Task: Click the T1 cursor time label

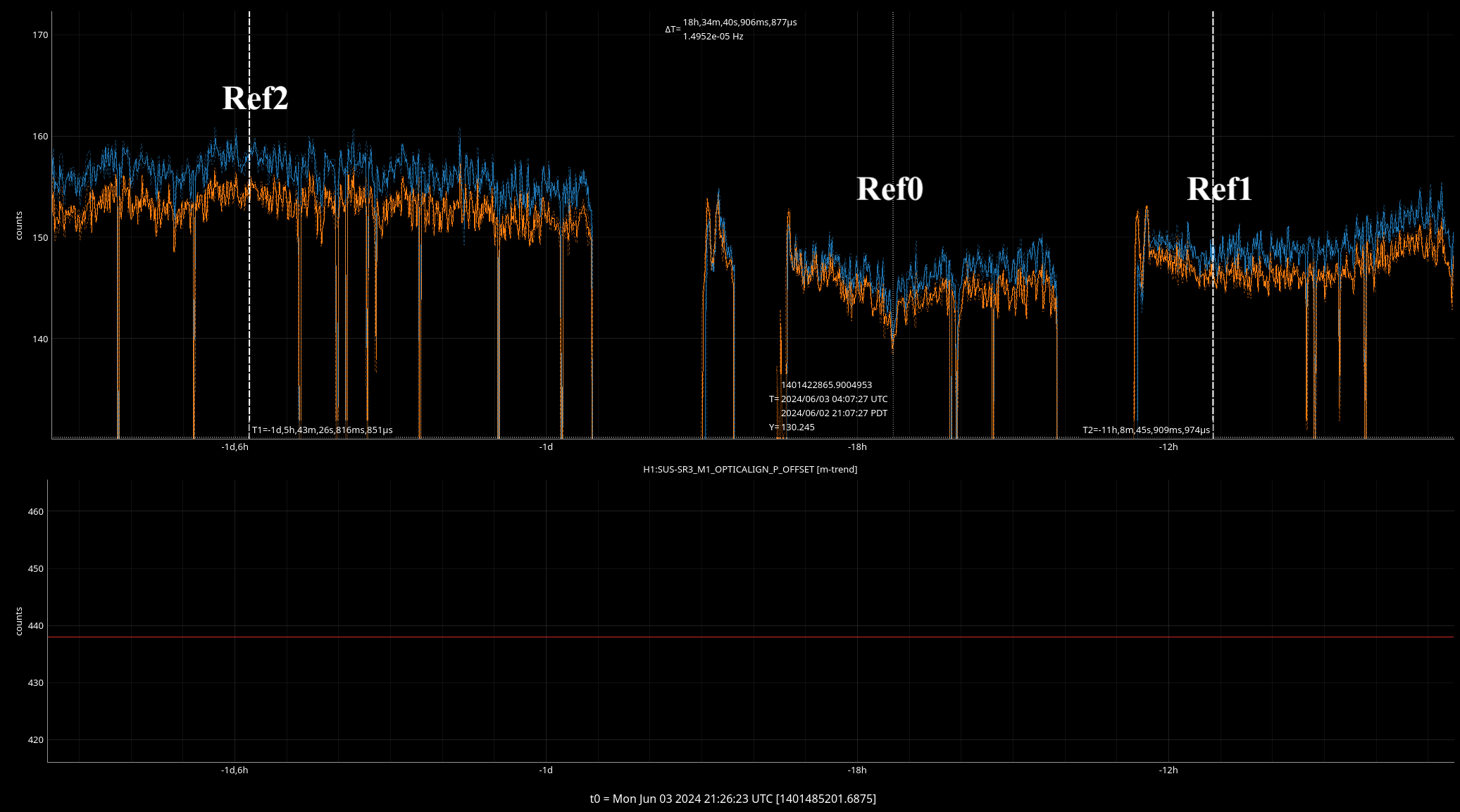Action: coord(323,430)
